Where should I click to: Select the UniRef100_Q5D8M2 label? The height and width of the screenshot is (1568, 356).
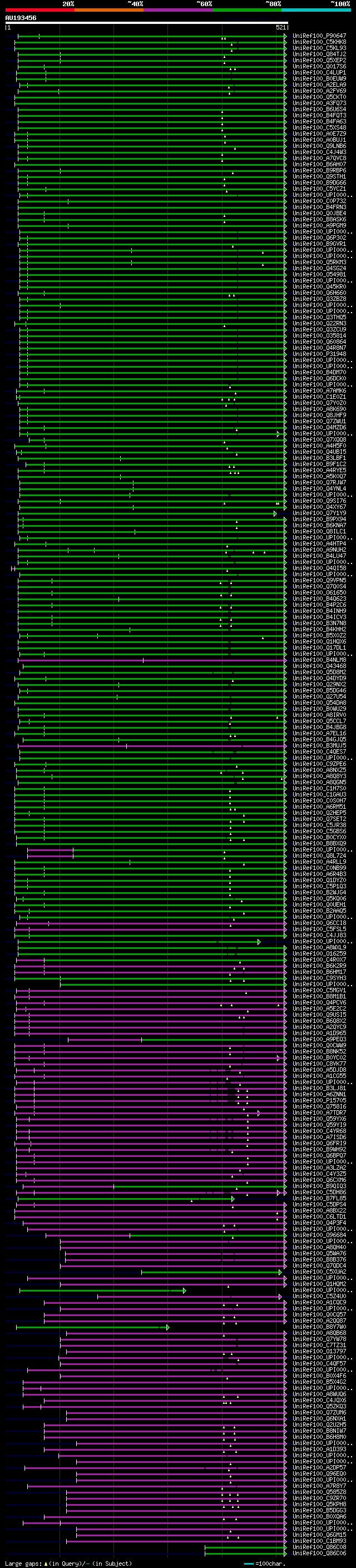pos(319,672)
